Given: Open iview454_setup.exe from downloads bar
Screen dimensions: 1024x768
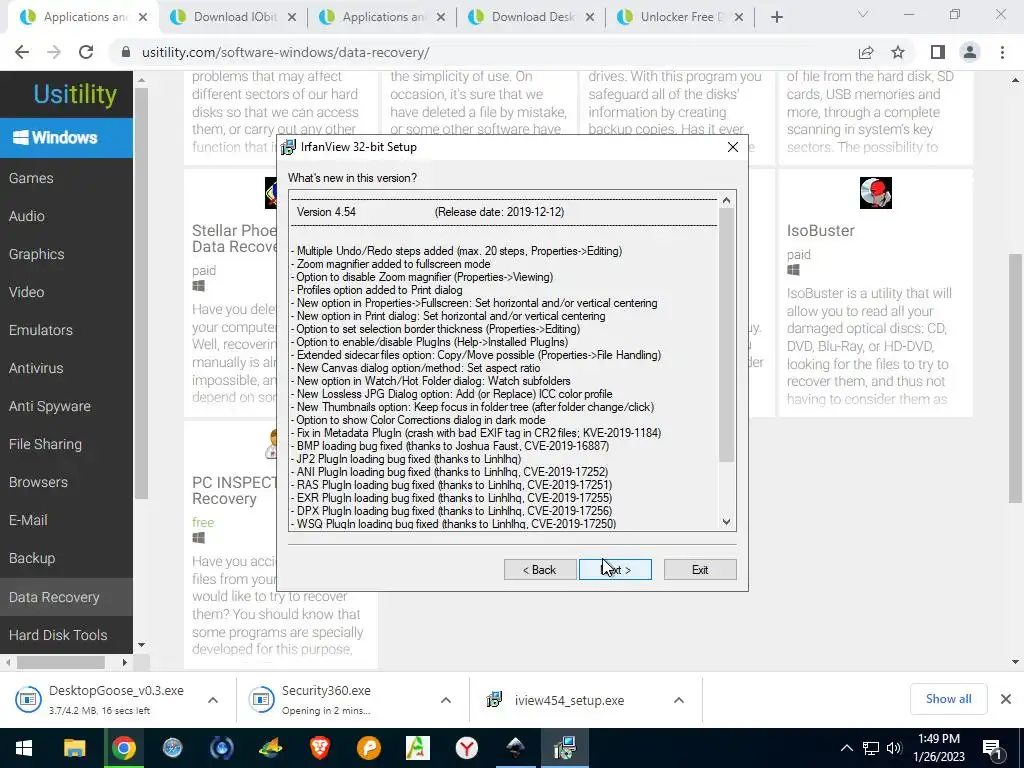Looking at the screenshot, I should [568, 700].
